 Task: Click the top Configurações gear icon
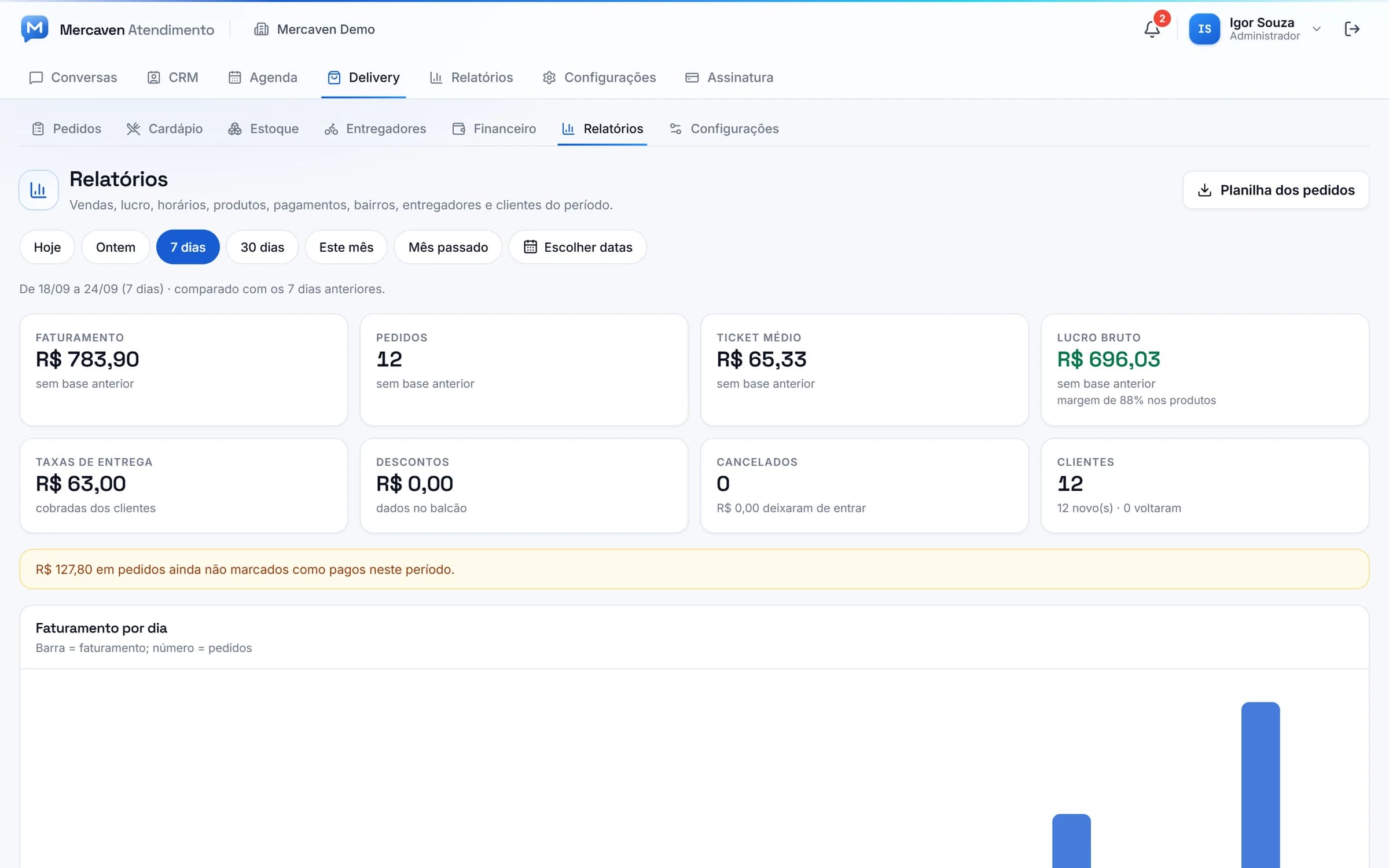tap(549, 78)
